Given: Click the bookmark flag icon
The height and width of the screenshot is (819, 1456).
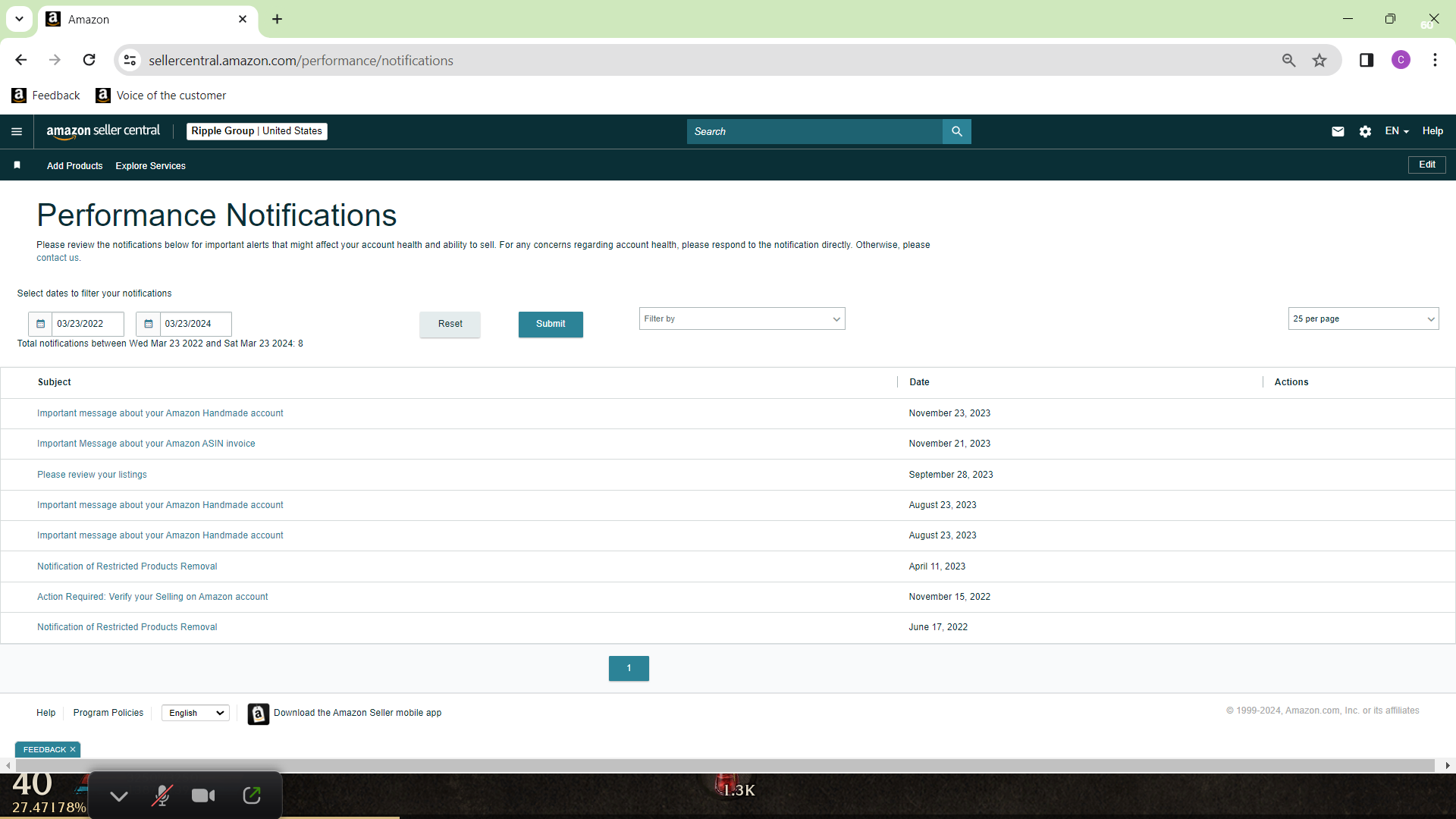Looking at the screenshot, I should click(x=17, y=165).
